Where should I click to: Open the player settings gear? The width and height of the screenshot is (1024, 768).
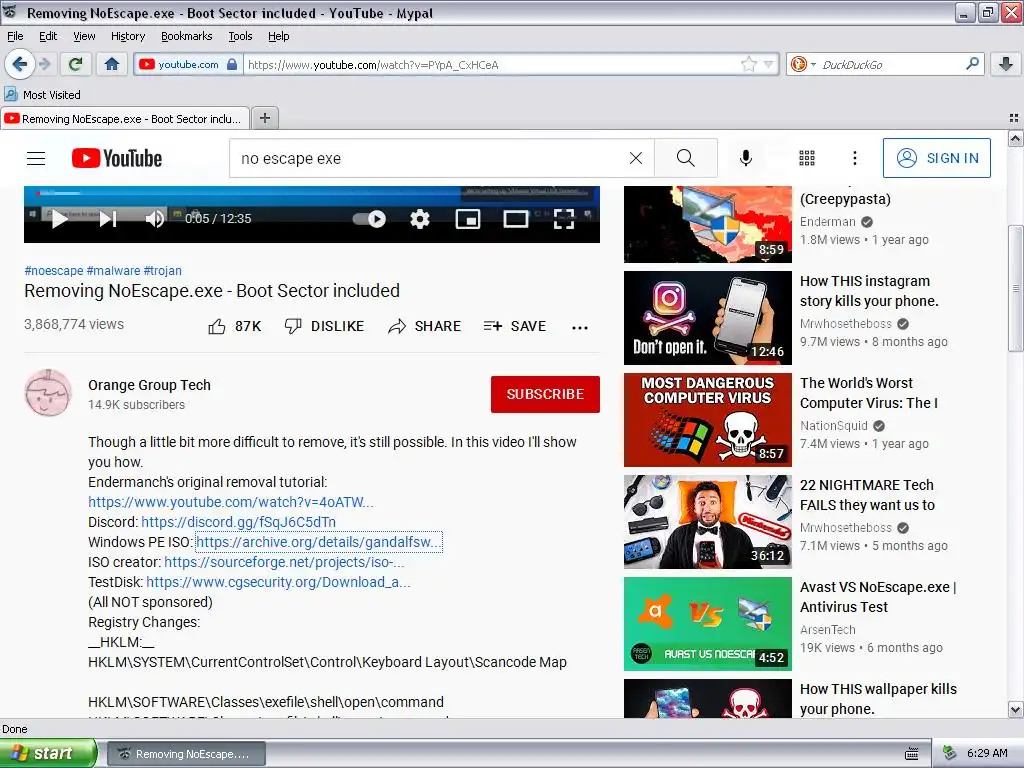click(419, 219)
